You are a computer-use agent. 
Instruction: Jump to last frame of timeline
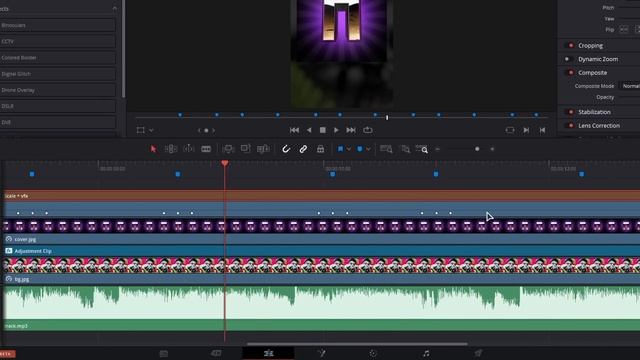click(x=351, y=130)
